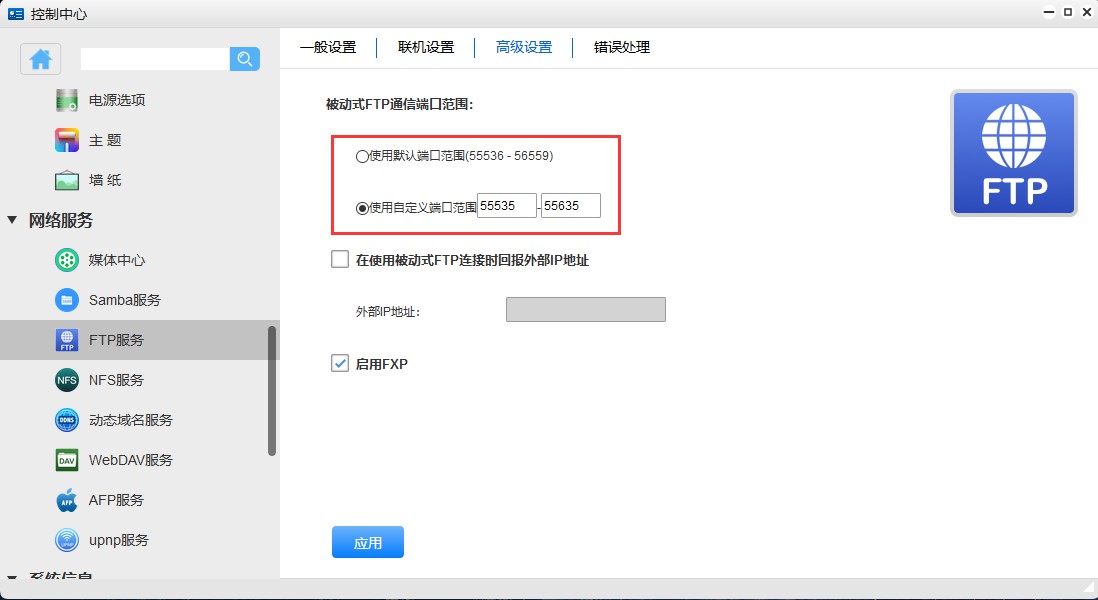This screenshot has width=1098, height=600.
Task: Open the 墙纸 wallpaper icon
Action: pos(67,180)
